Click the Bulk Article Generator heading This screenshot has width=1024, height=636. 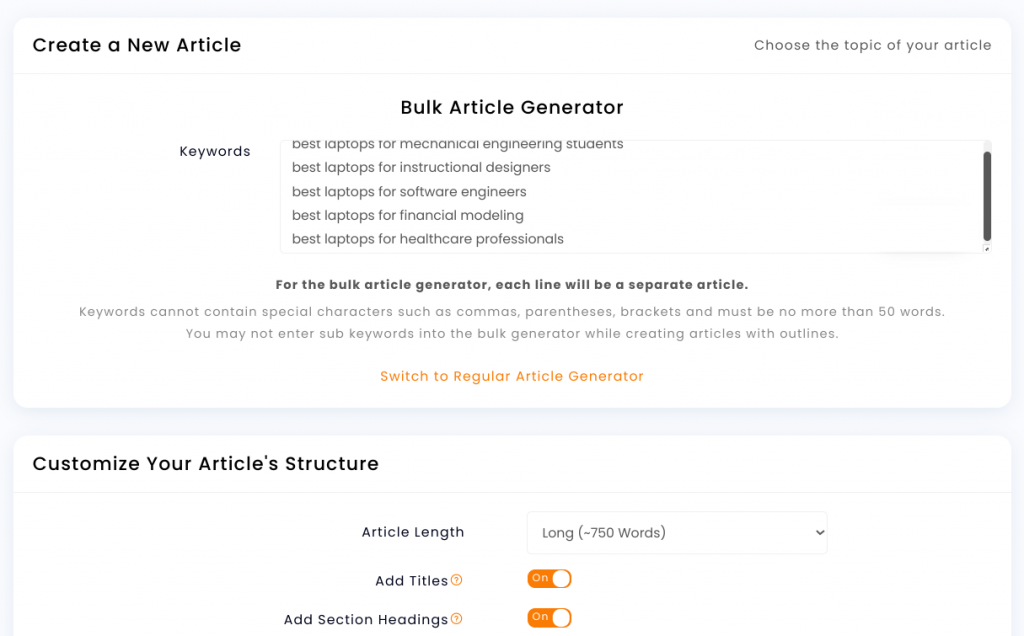click(512, 107)
